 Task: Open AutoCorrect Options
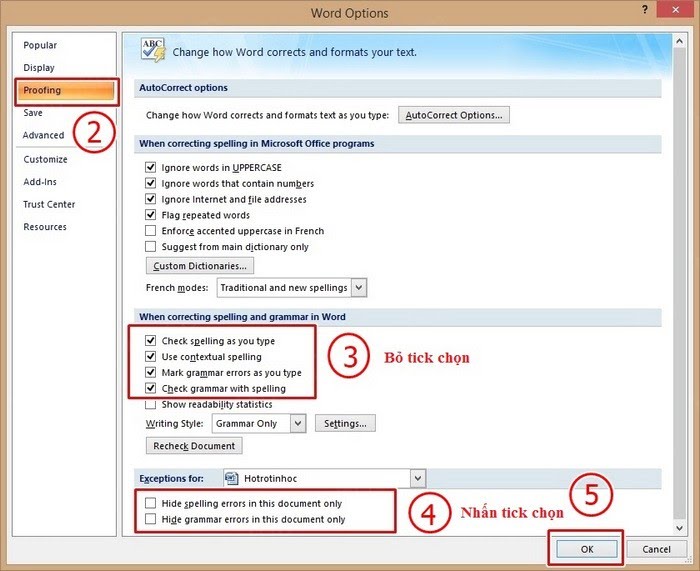(454, 115)
